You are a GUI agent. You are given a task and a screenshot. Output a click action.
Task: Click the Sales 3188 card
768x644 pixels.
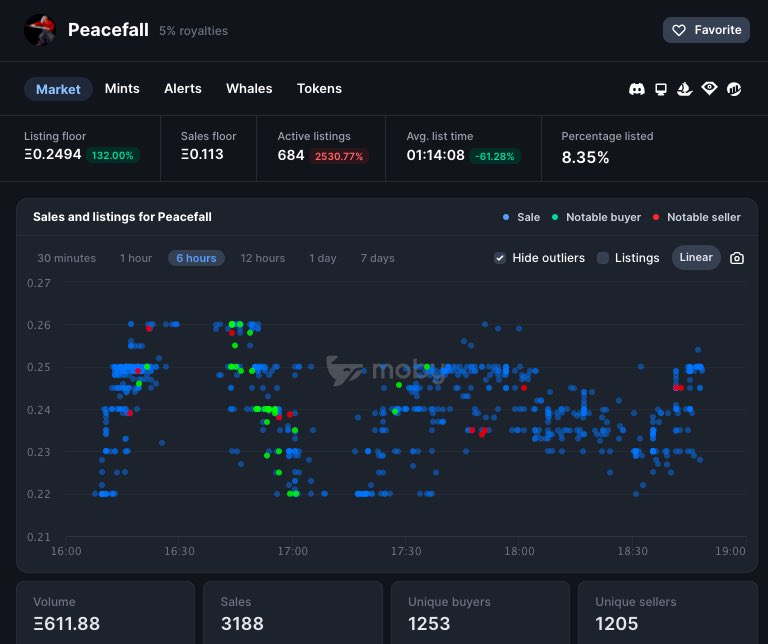coord(293,613)
